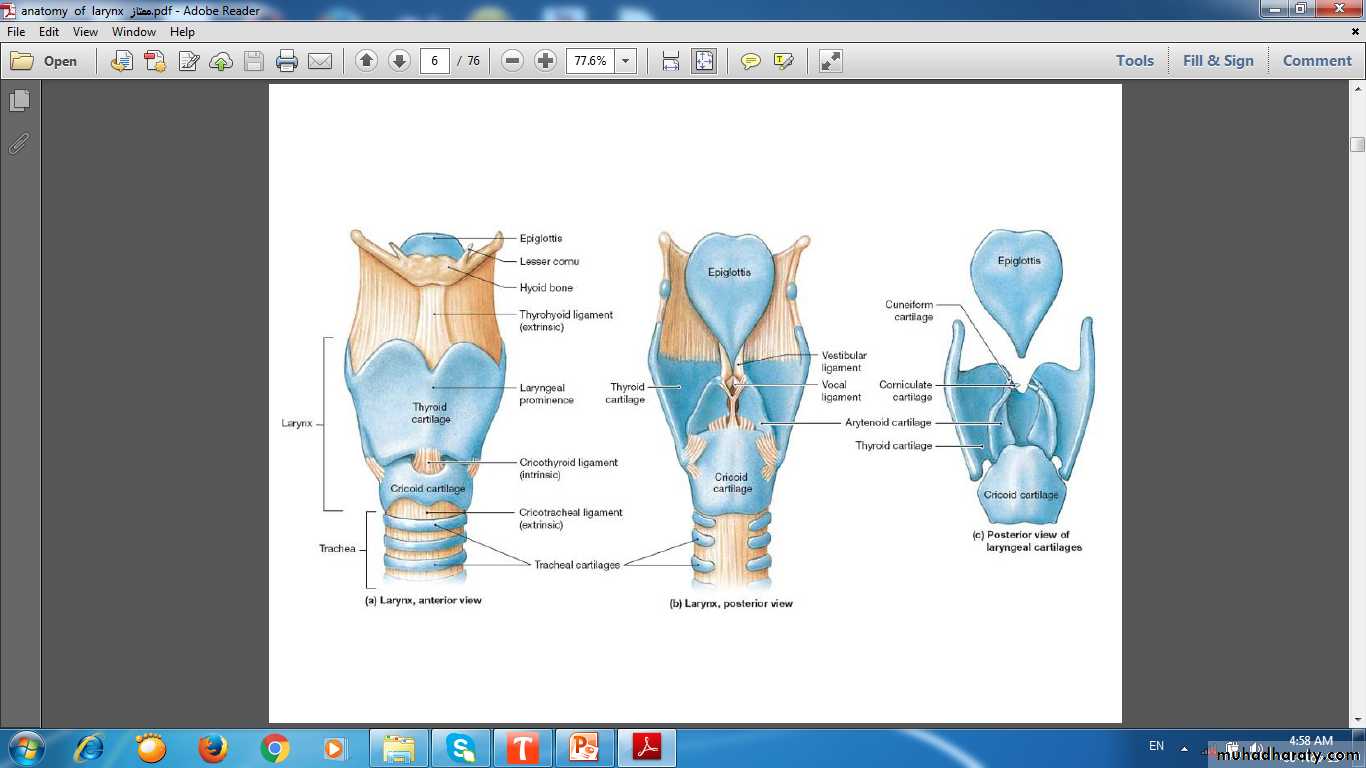Send file by email envelope icon
1366x768 pixels.
(x=320, y=61)
